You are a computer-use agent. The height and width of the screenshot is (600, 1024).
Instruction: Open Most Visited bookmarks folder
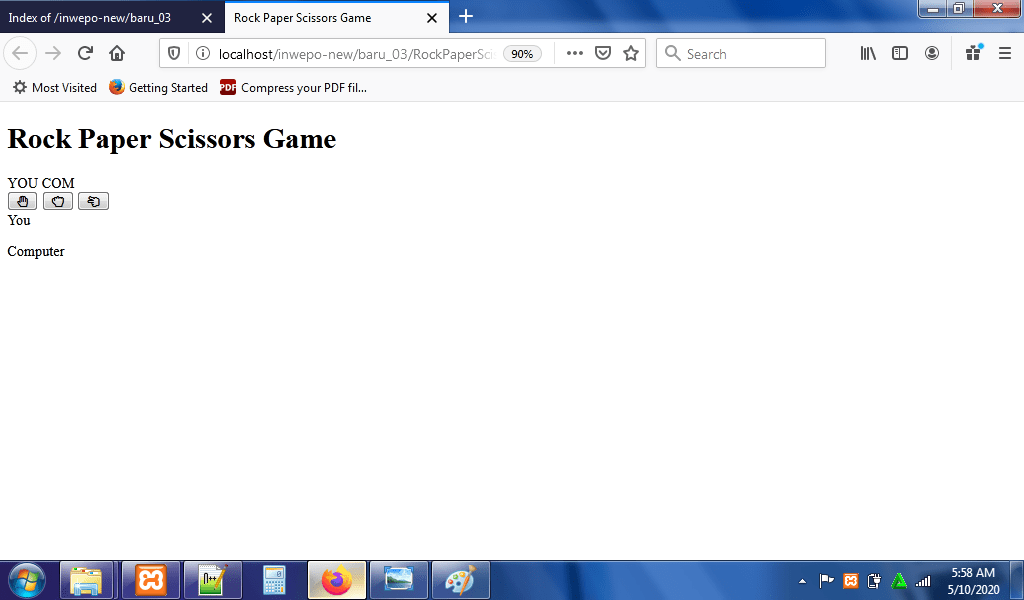[55, 87]
